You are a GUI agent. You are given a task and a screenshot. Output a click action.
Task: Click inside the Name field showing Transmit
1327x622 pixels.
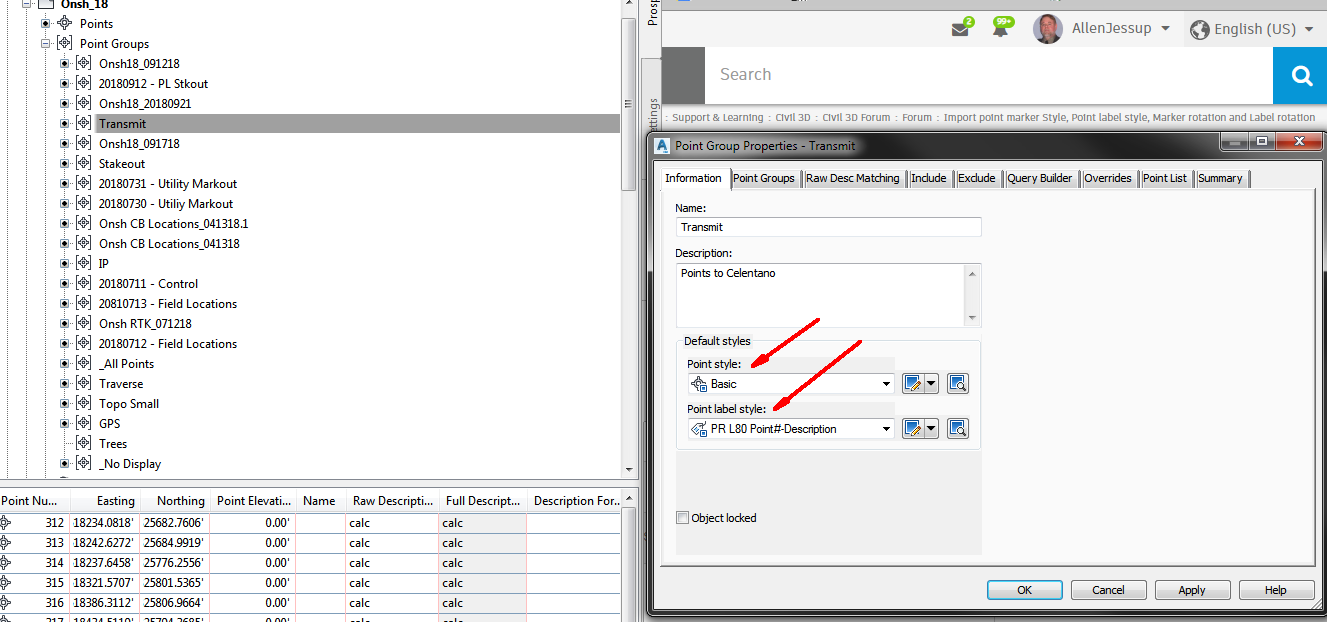coord(828,227)
